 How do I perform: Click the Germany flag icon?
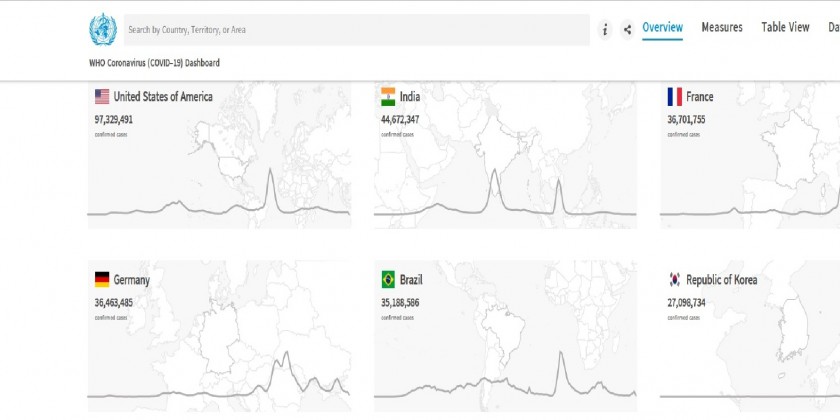[102, 280]
